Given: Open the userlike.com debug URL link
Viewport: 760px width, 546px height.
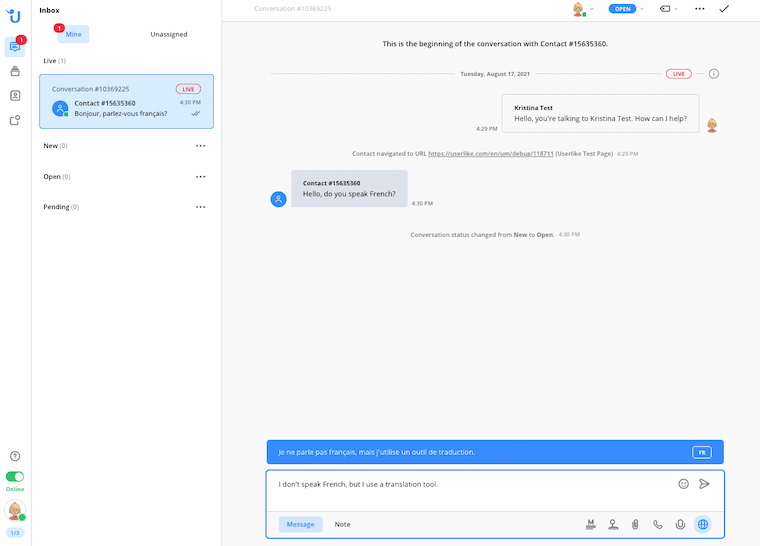Looking at the screenshot, I should tap(489, 154).
